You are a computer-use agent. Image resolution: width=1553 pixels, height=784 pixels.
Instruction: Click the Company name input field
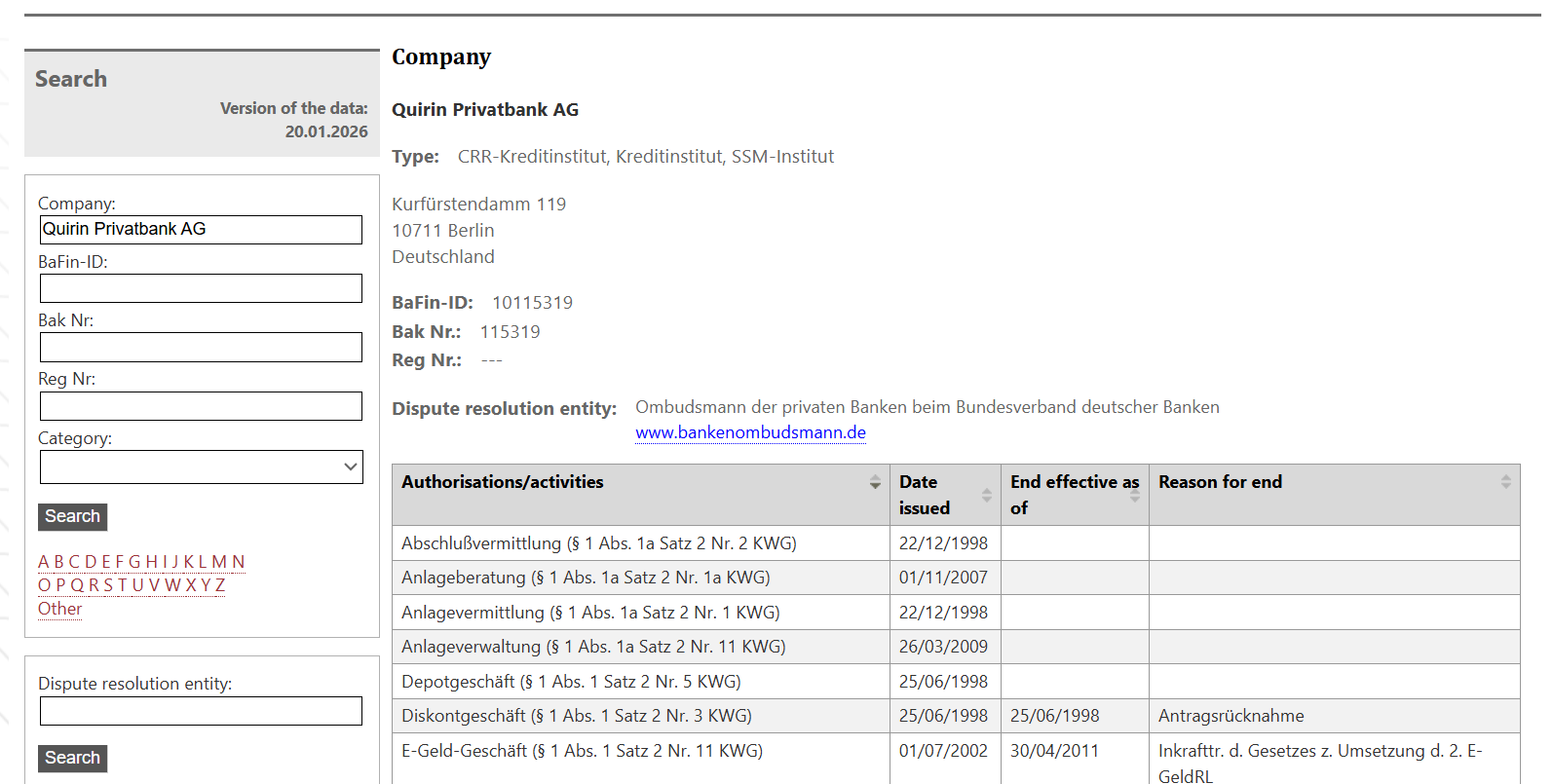pyautogui.click(x=201, y=230)
